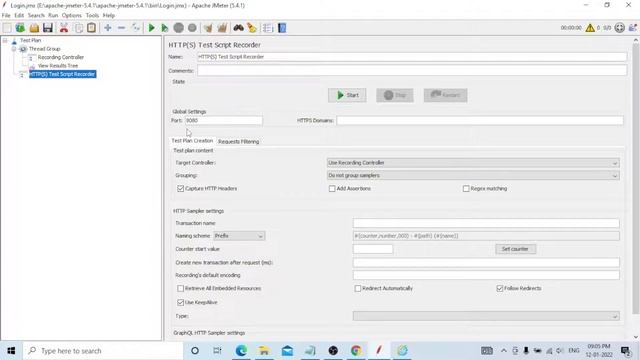Viewport: 640px width, 360px height.
Task: Check Retrieve All Embedded Resources
Action: [180, 288]
